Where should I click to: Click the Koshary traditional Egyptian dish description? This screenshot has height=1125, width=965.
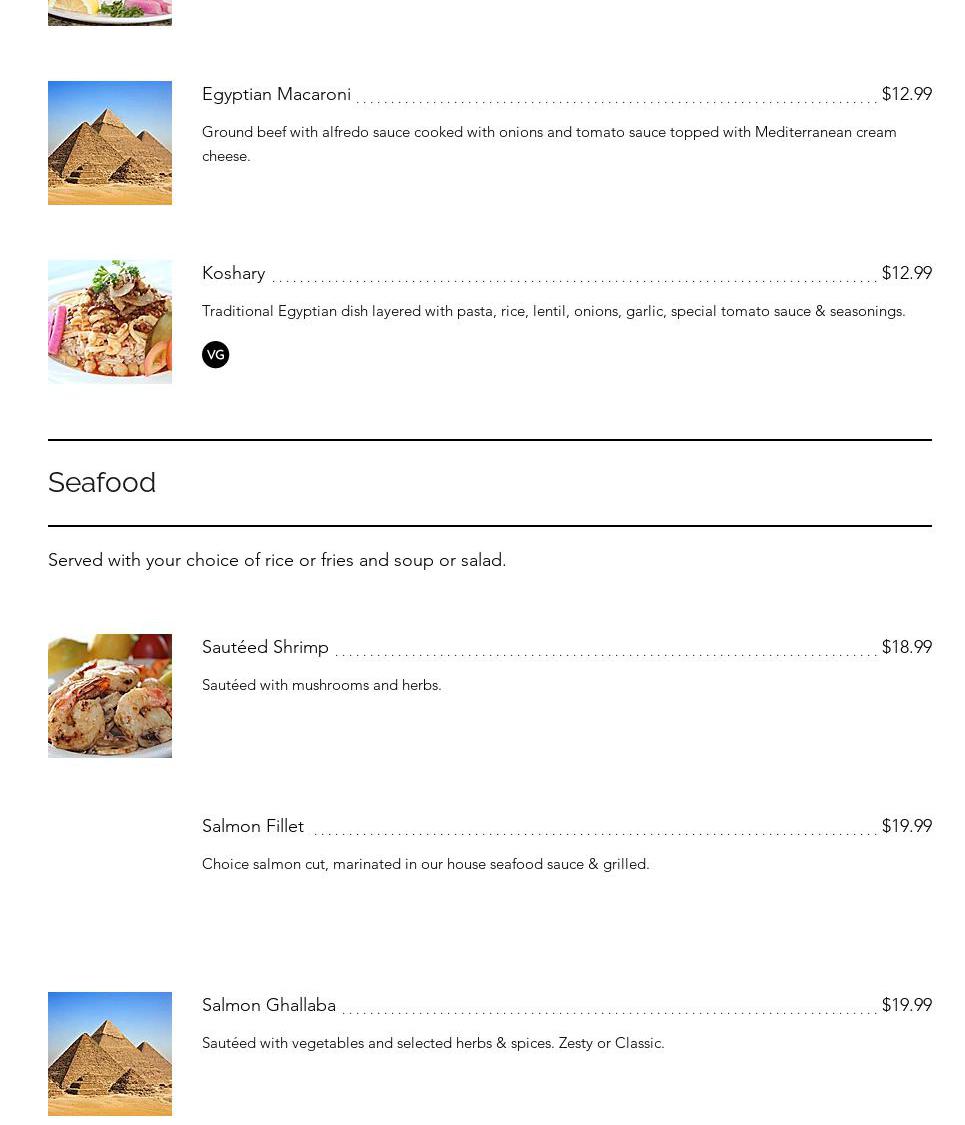tap(553, 311)
